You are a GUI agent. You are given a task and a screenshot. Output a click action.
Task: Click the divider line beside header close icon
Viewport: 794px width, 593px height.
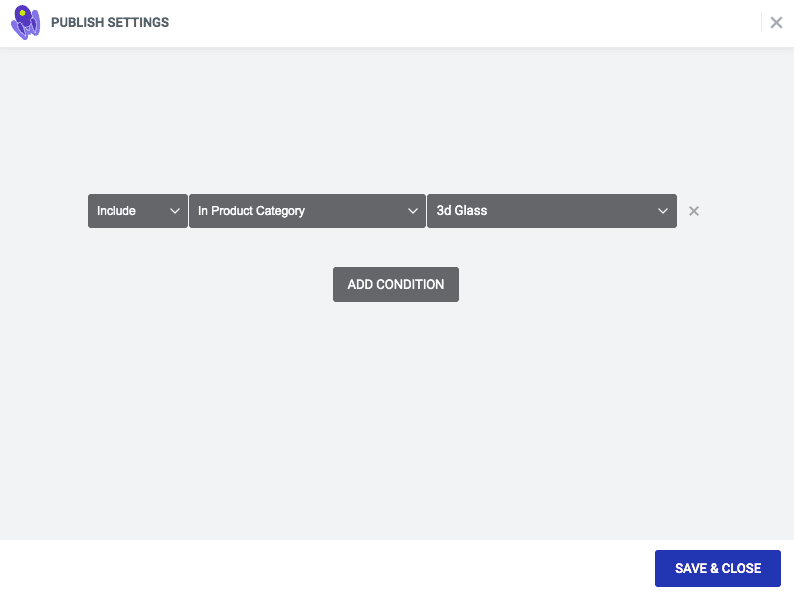coord(761,22)
